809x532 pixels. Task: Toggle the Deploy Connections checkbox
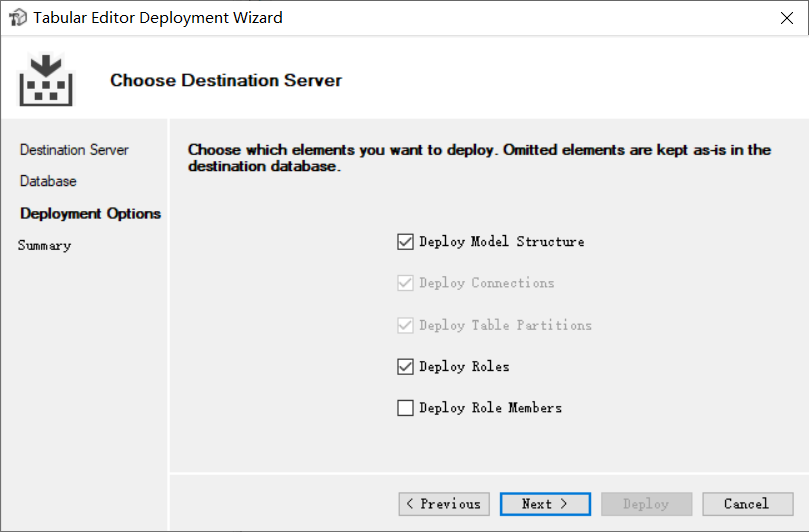[x=405, y=283]
